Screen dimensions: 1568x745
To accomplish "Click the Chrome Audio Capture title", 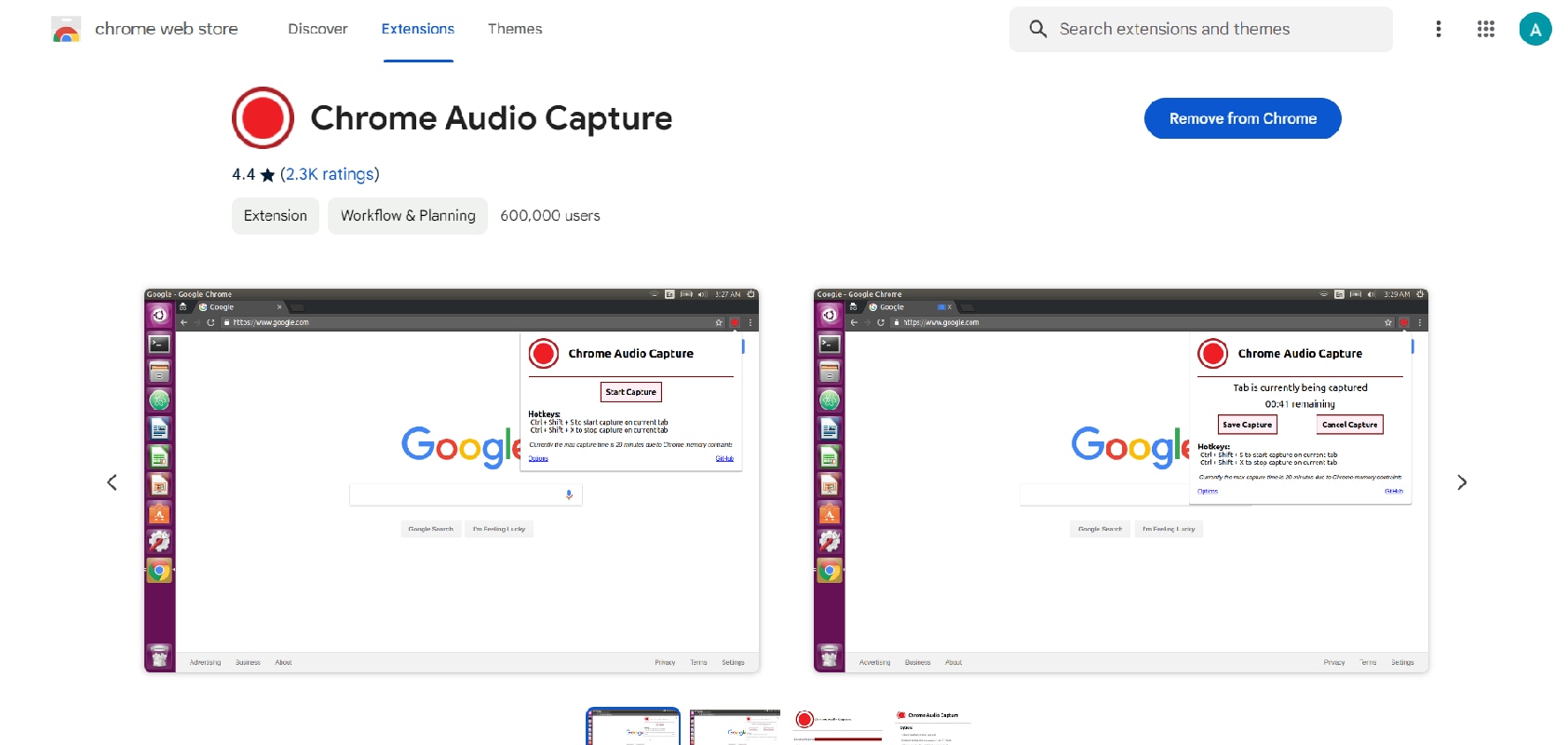I will (492, 118).
